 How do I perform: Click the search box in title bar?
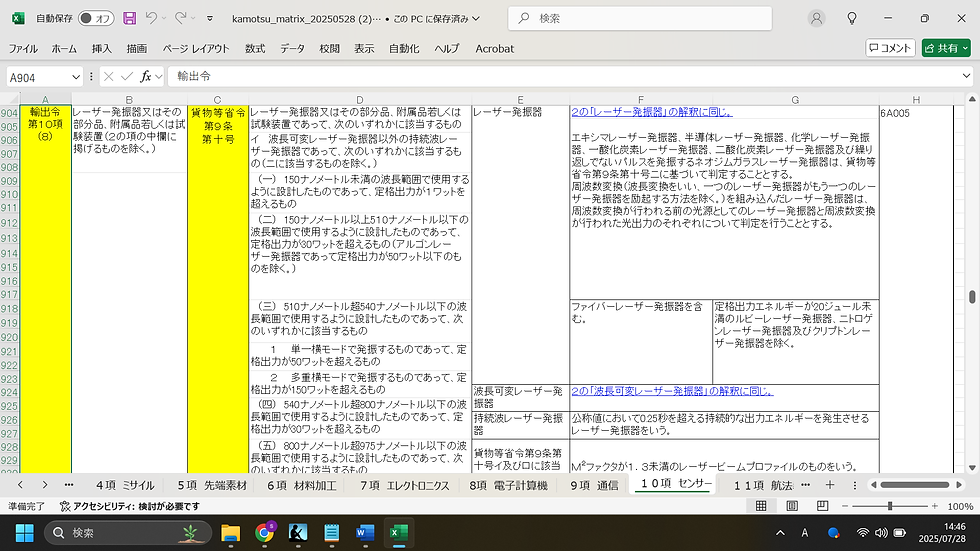coord(640,19)
